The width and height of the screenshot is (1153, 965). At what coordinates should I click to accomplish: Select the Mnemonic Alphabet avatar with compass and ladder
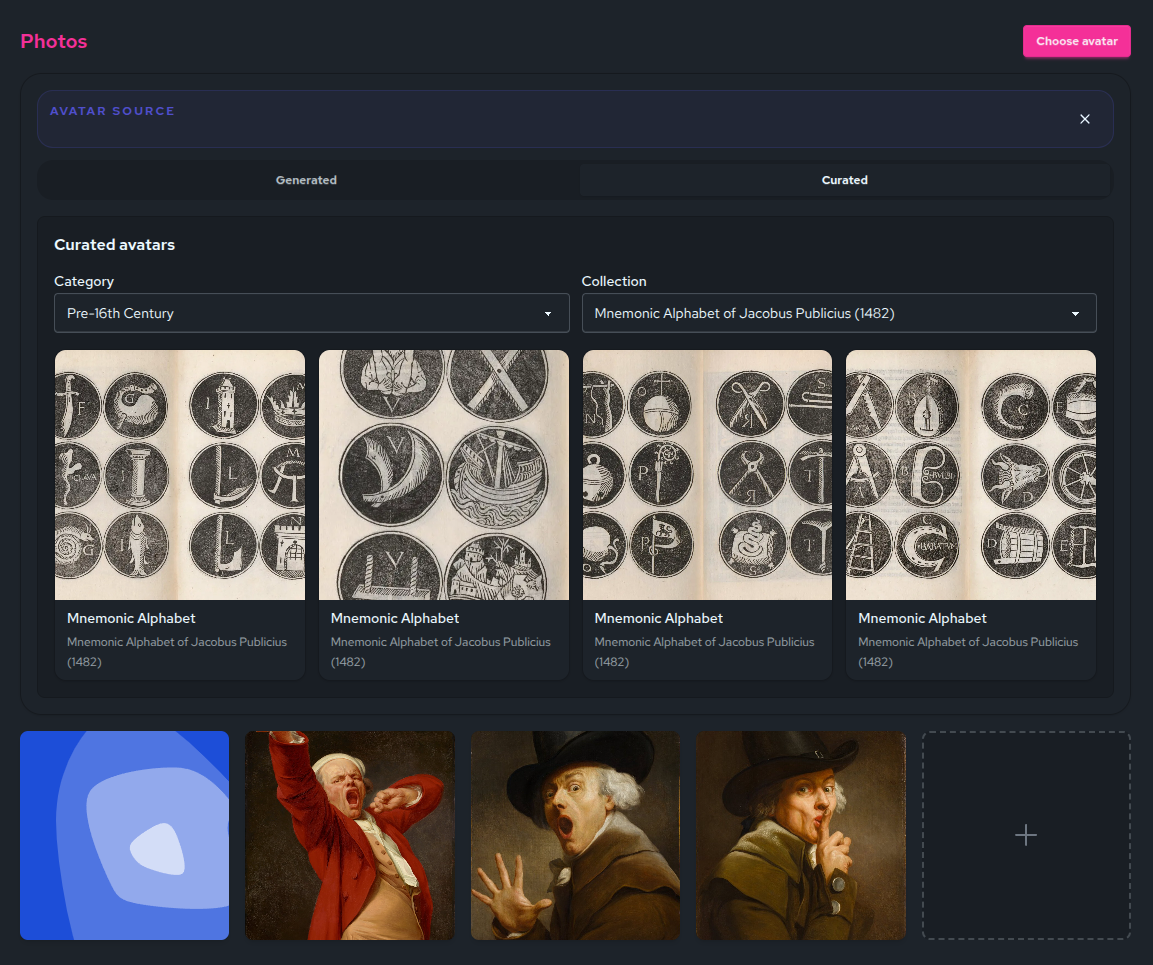[971, 515]
